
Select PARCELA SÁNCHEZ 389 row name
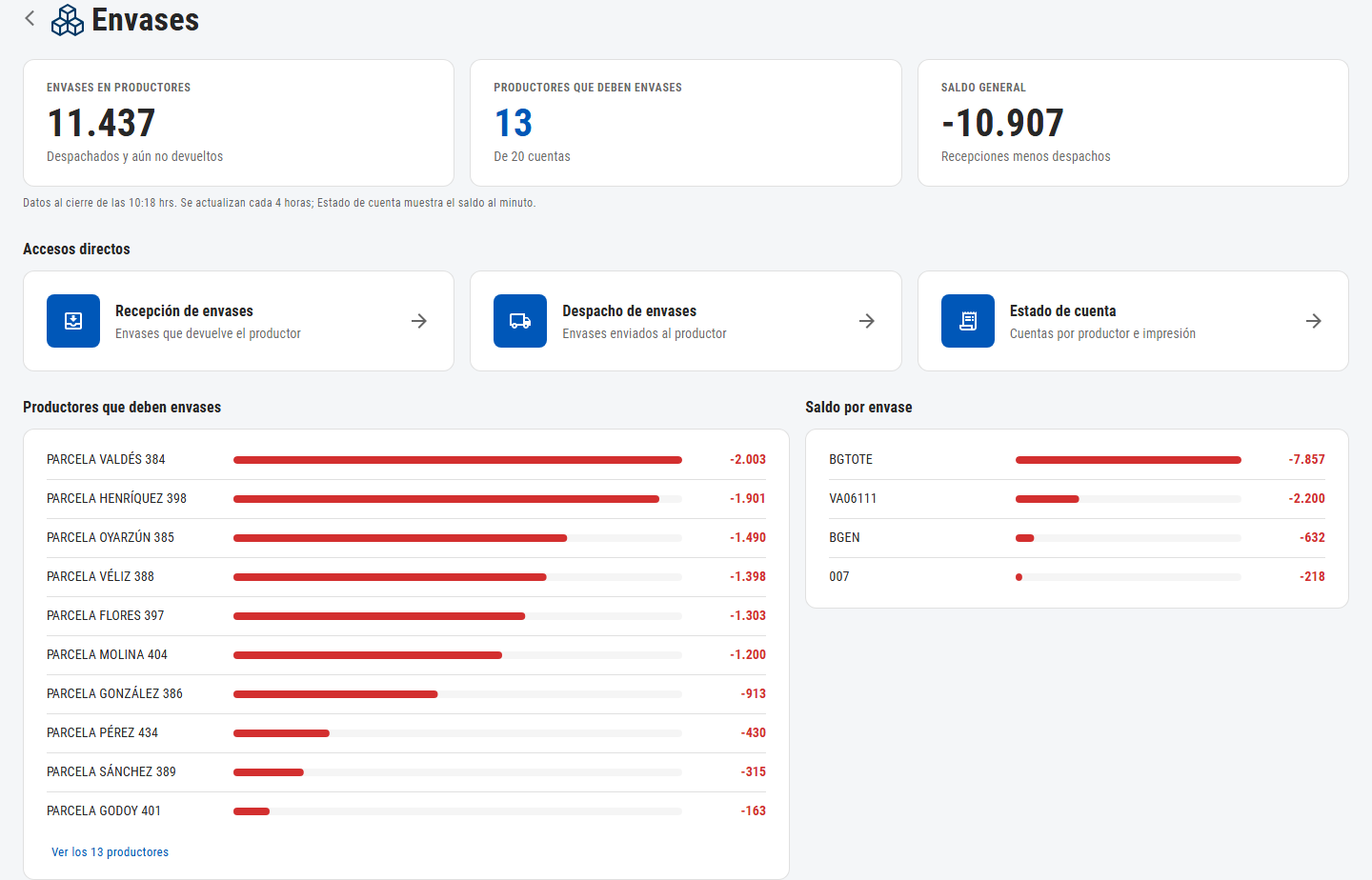click(x=111, y=772)
